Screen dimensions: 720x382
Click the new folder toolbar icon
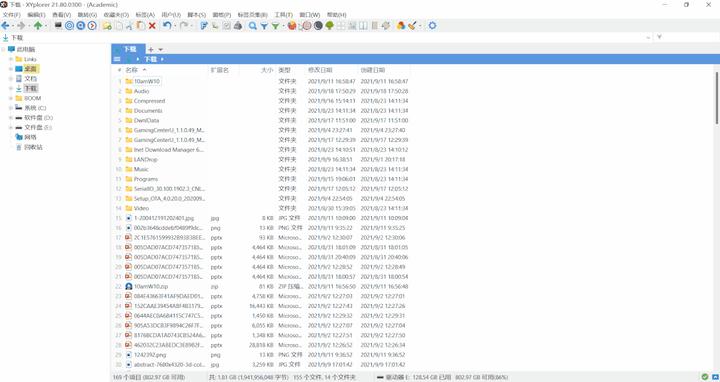coord(107,26)
